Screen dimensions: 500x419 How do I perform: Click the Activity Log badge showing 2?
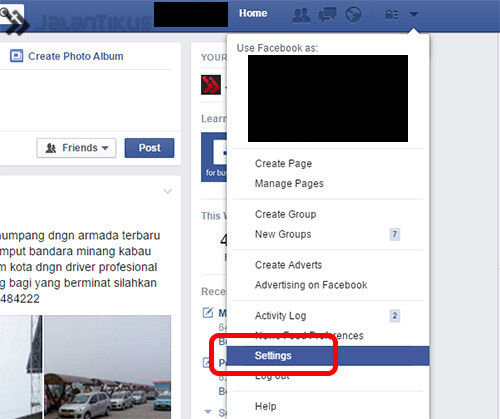[x=395, y=315]
